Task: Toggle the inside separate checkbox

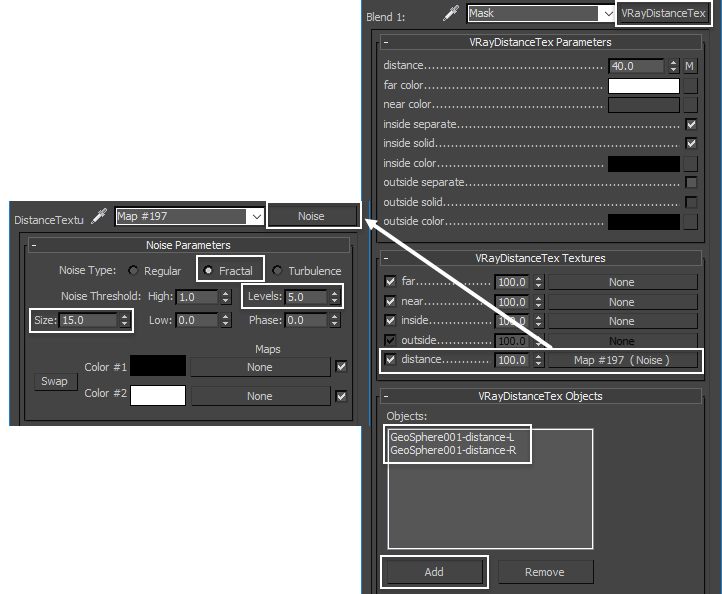Action: click(691, 124)
